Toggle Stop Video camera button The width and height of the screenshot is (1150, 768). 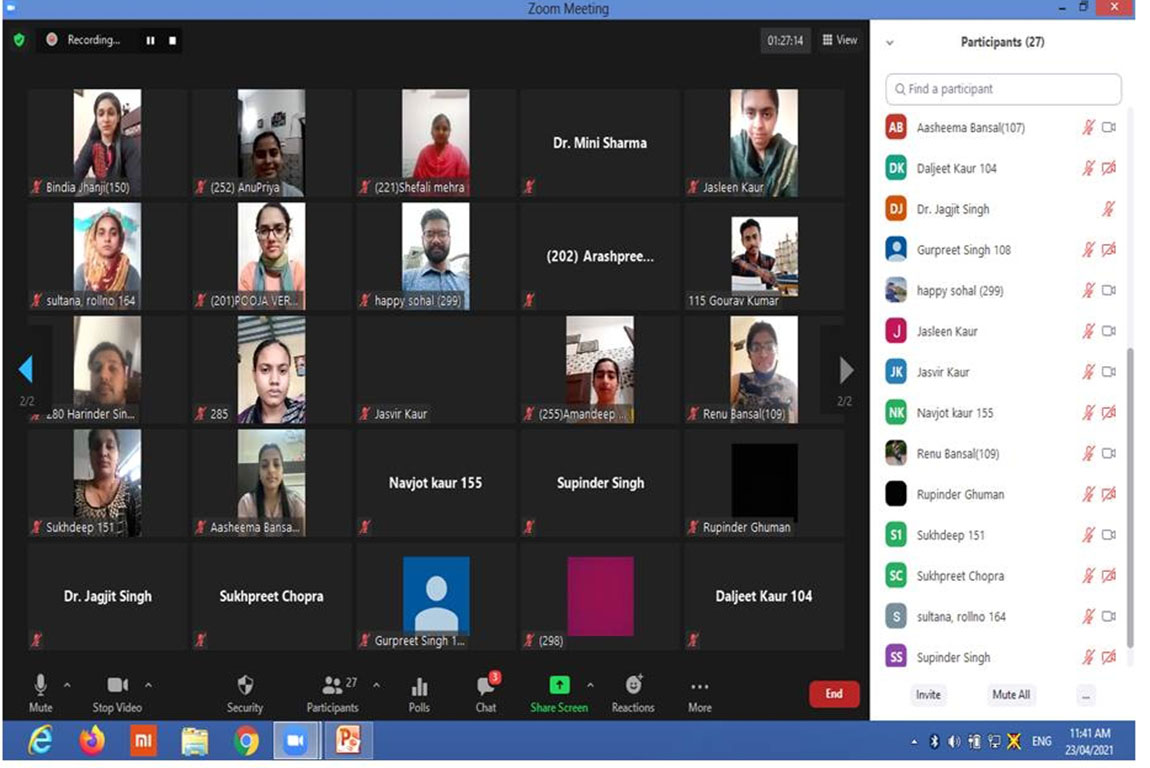(117, 685)
